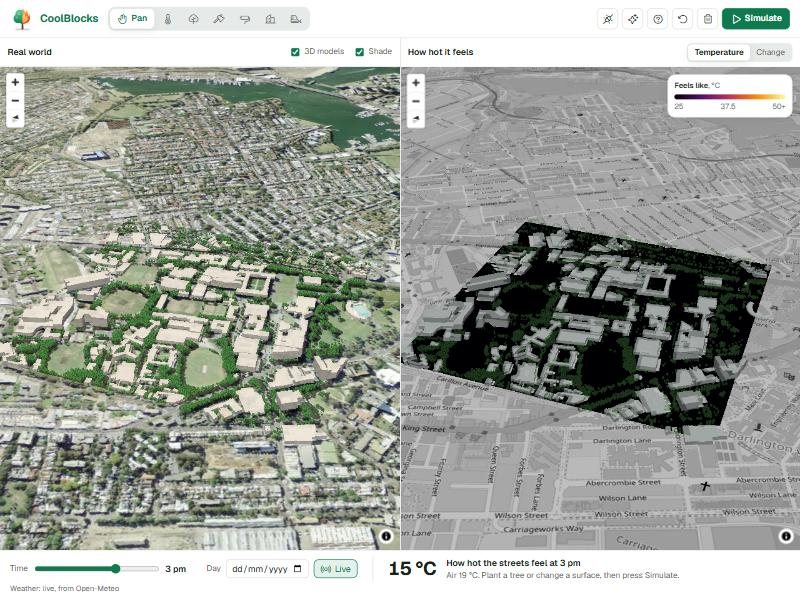Select the thermometer tool in the toolbar
Screen dimensions: 800x600
click(x=168, y=19)
